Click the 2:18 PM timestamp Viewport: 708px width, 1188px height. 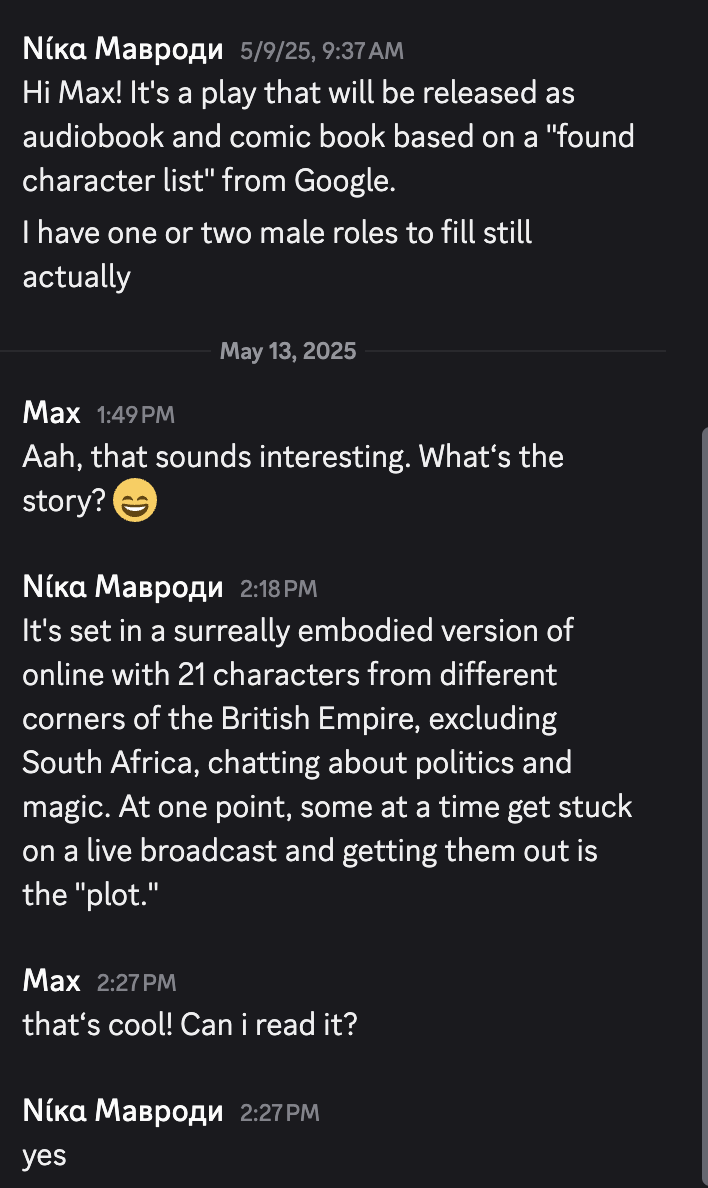(x=278, y=589)
